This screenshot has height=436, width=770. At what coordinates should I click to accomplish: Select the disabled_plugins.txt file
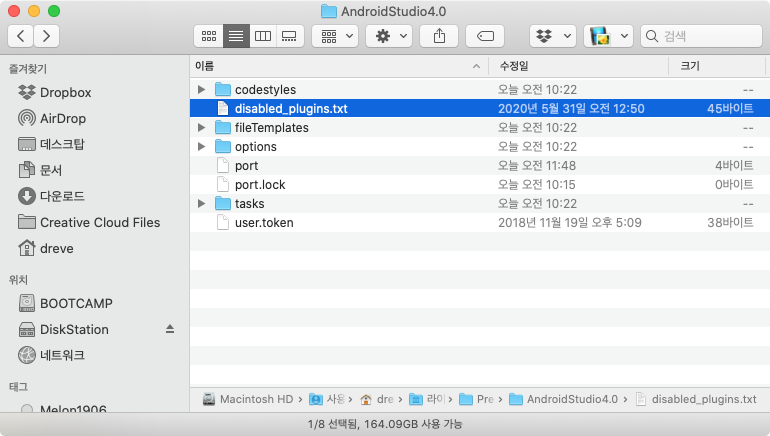click(x=480, y=109)
